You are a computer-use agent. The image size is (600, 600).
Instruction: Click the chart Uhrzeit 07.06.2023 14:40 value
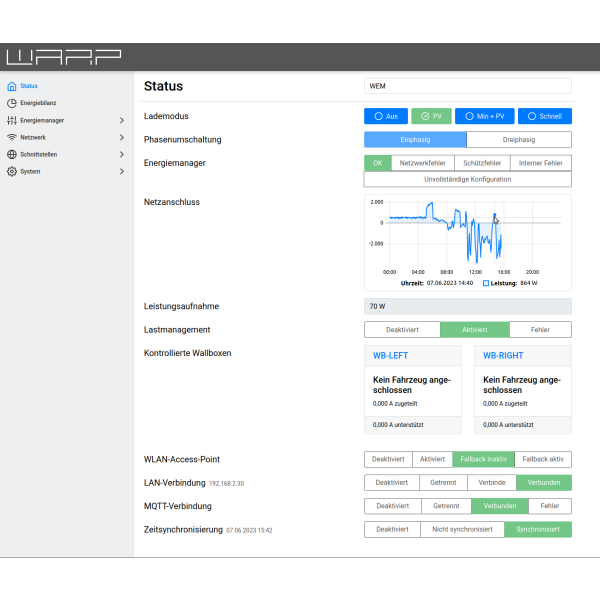pyautogui.click(x=450, y=283)
